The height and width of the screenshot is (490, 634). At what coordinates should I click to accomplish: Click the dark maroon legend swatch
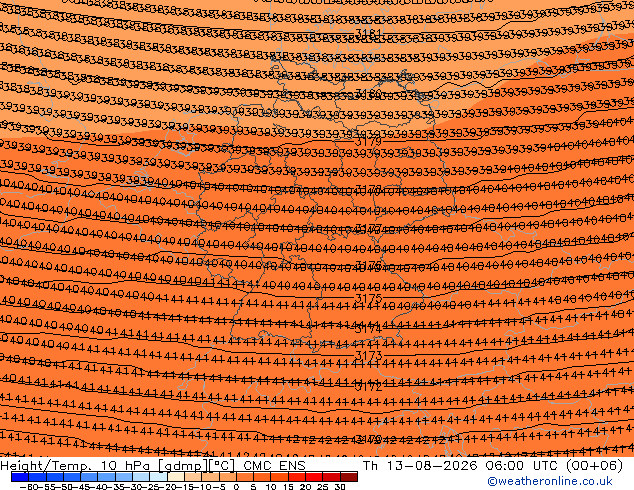click(349, 477)
